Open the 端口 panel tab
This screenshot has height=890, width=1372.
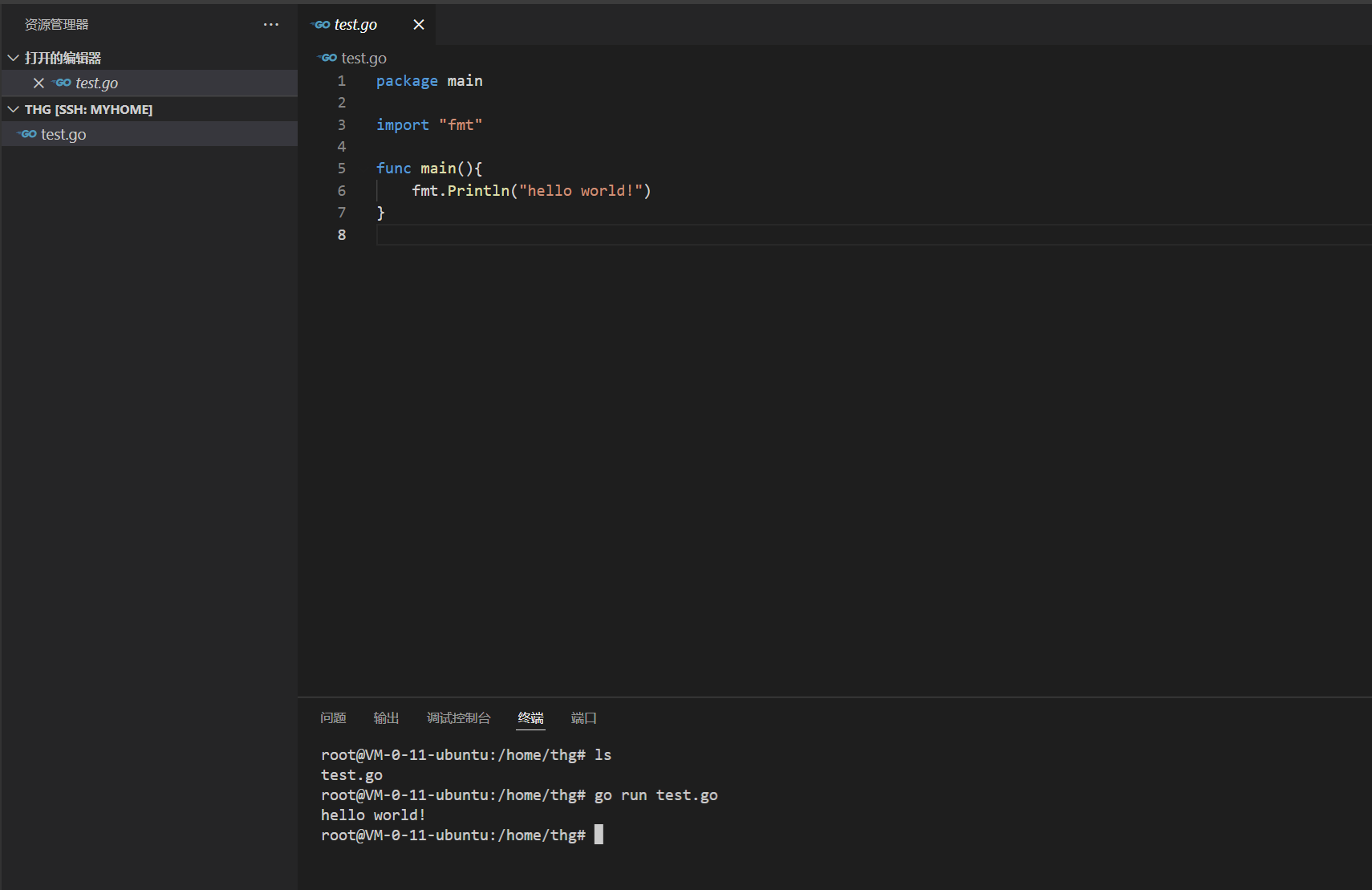click(x=583, y=717)
